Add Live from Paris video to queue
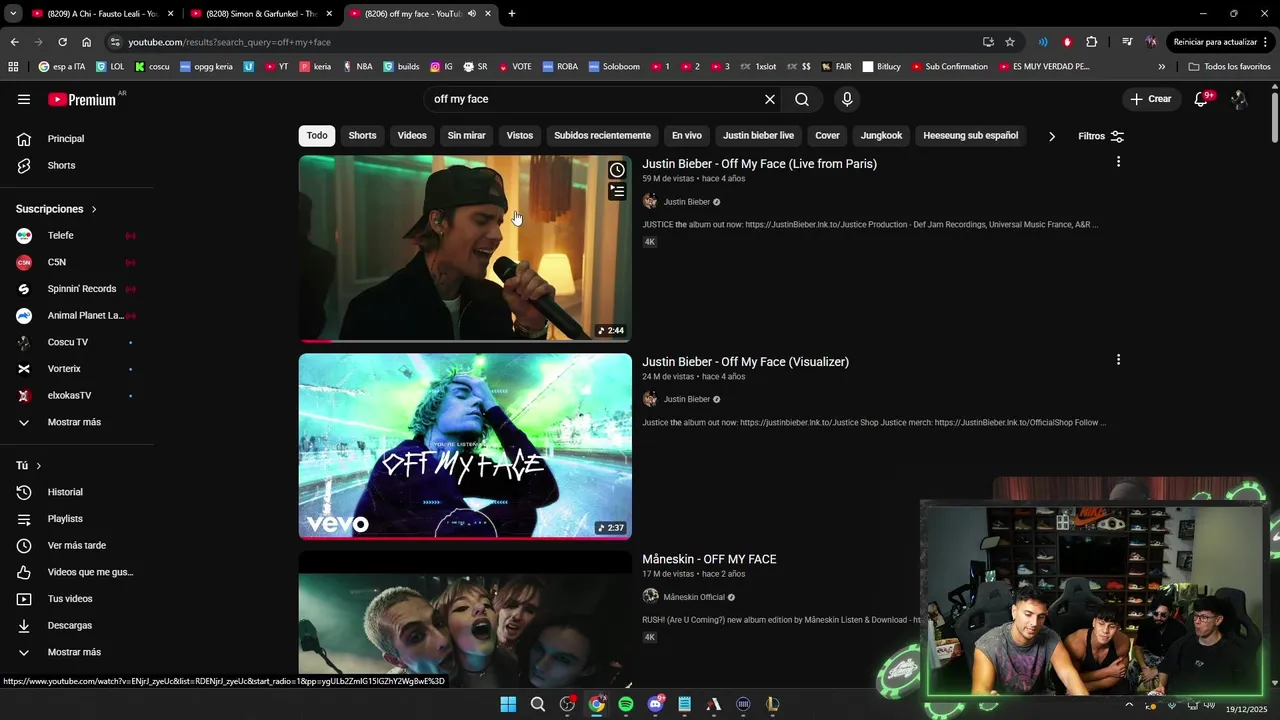This screenshot has width=1280, height=720. click(x=617, y=191)
